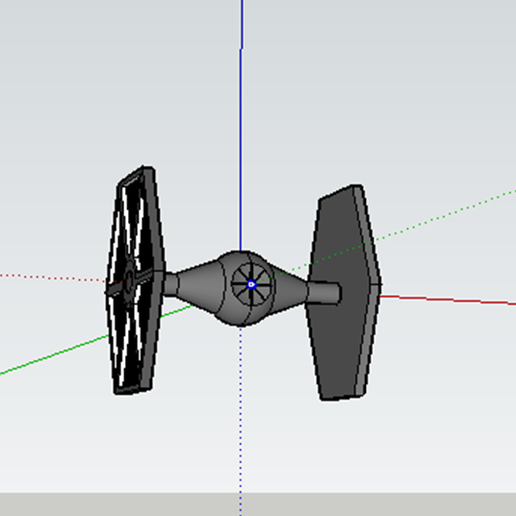Click the solid blue vertical axis line
The image size is (516, 516).
coord(241,125)
